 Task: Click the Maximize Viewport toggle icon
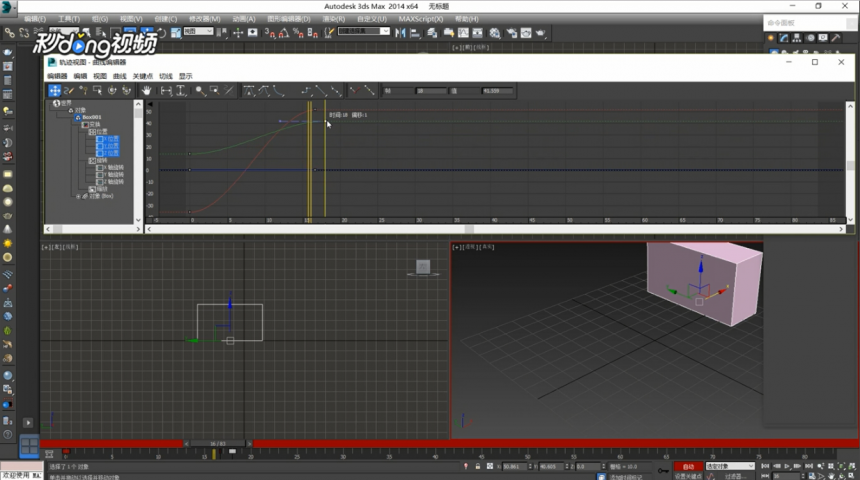point(851,476)
